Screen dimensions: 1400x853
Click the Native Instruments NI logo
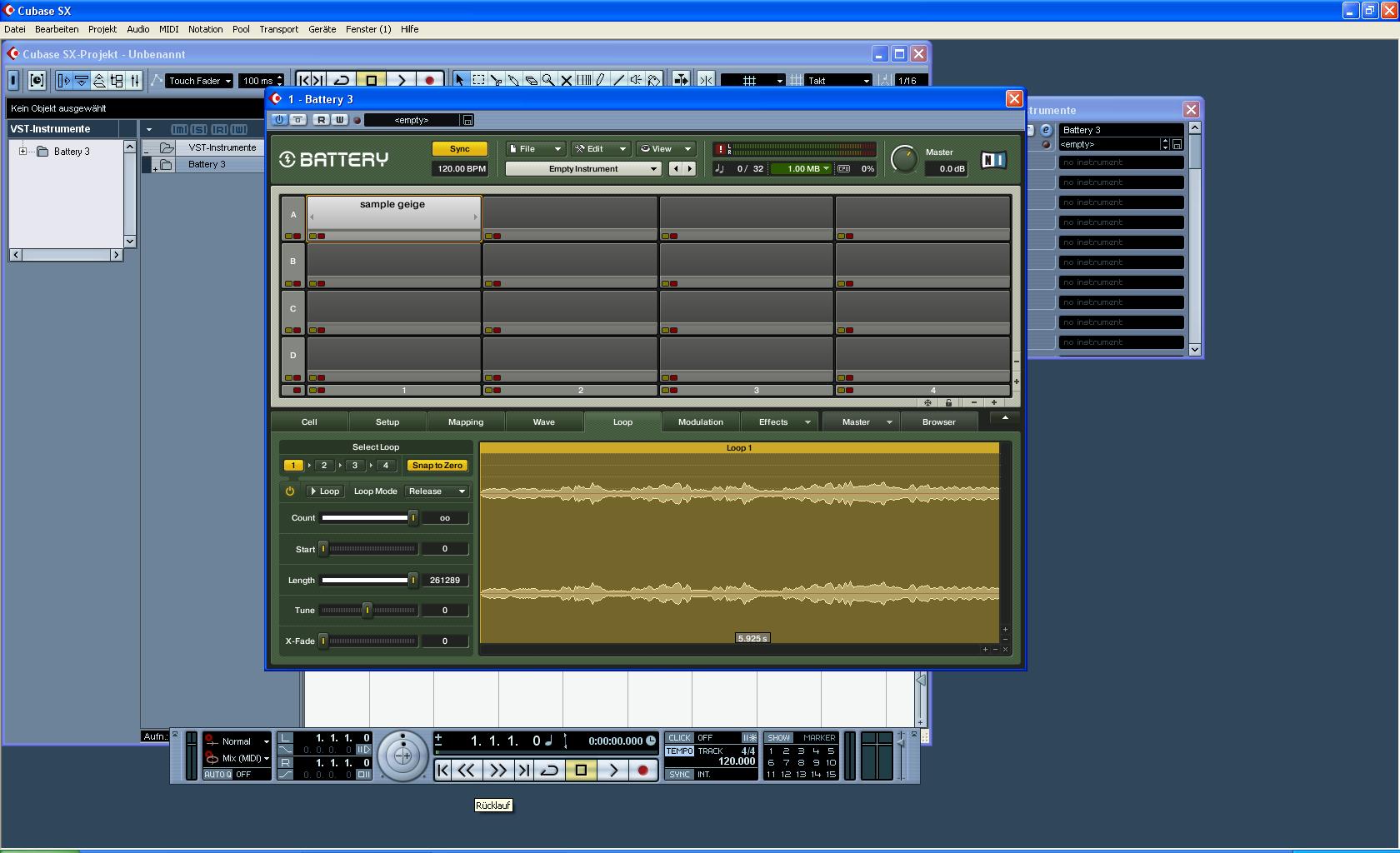(x=993, y=159)
